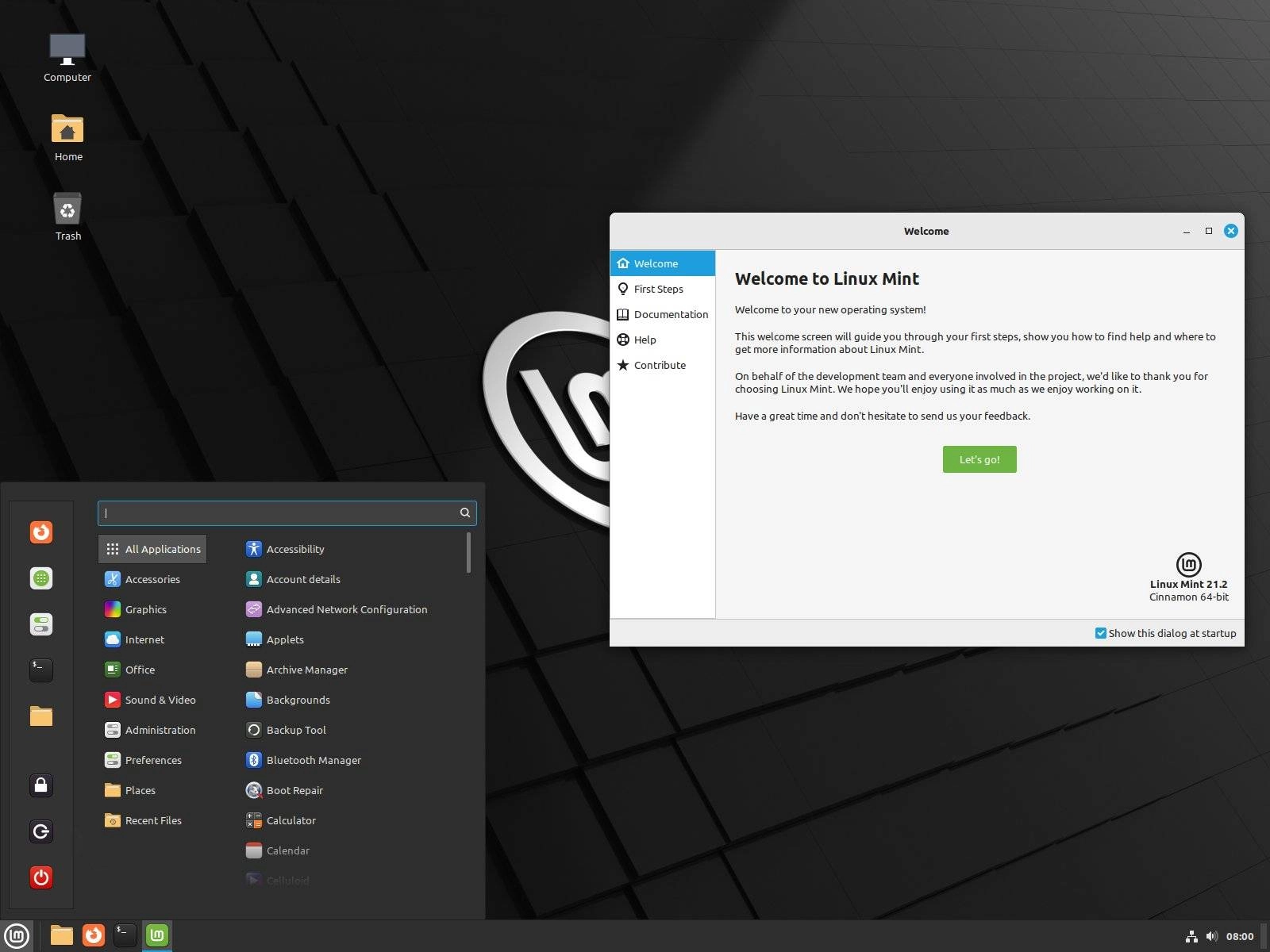Click the network icon in system tray
Viewport: 1270px width, 952px height.
pyautogui.click(x=1191, y=937)
